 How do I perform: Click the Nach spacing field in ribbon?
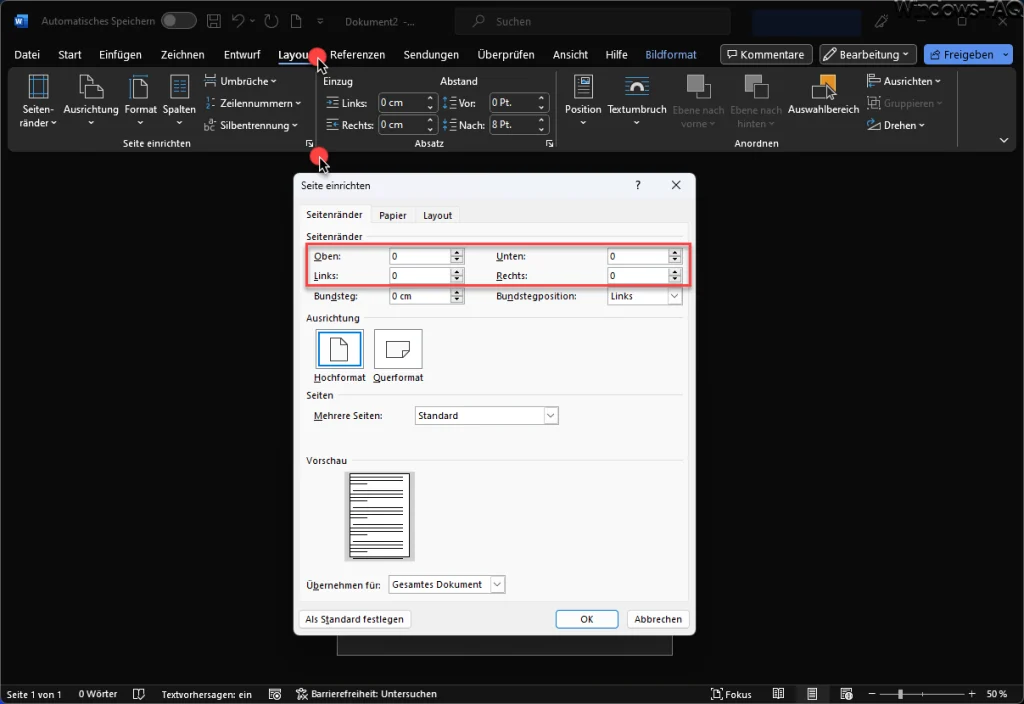tap(513, 125)
